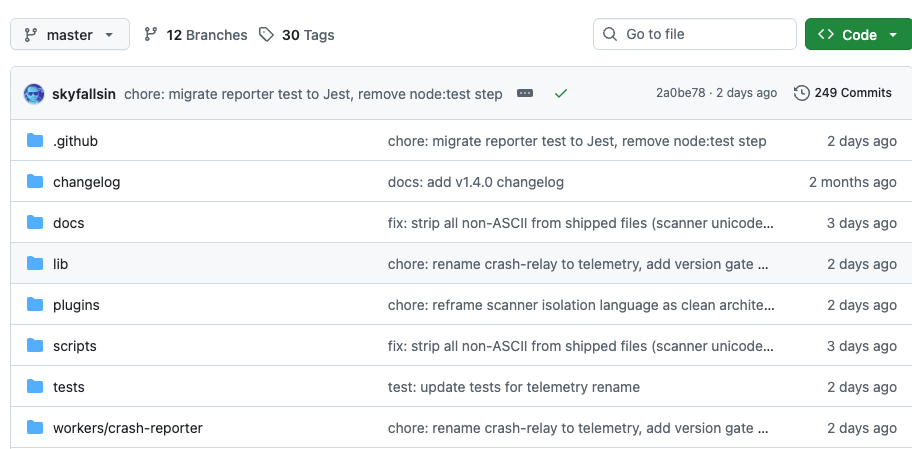Open the plugins folder

point(76,305)
